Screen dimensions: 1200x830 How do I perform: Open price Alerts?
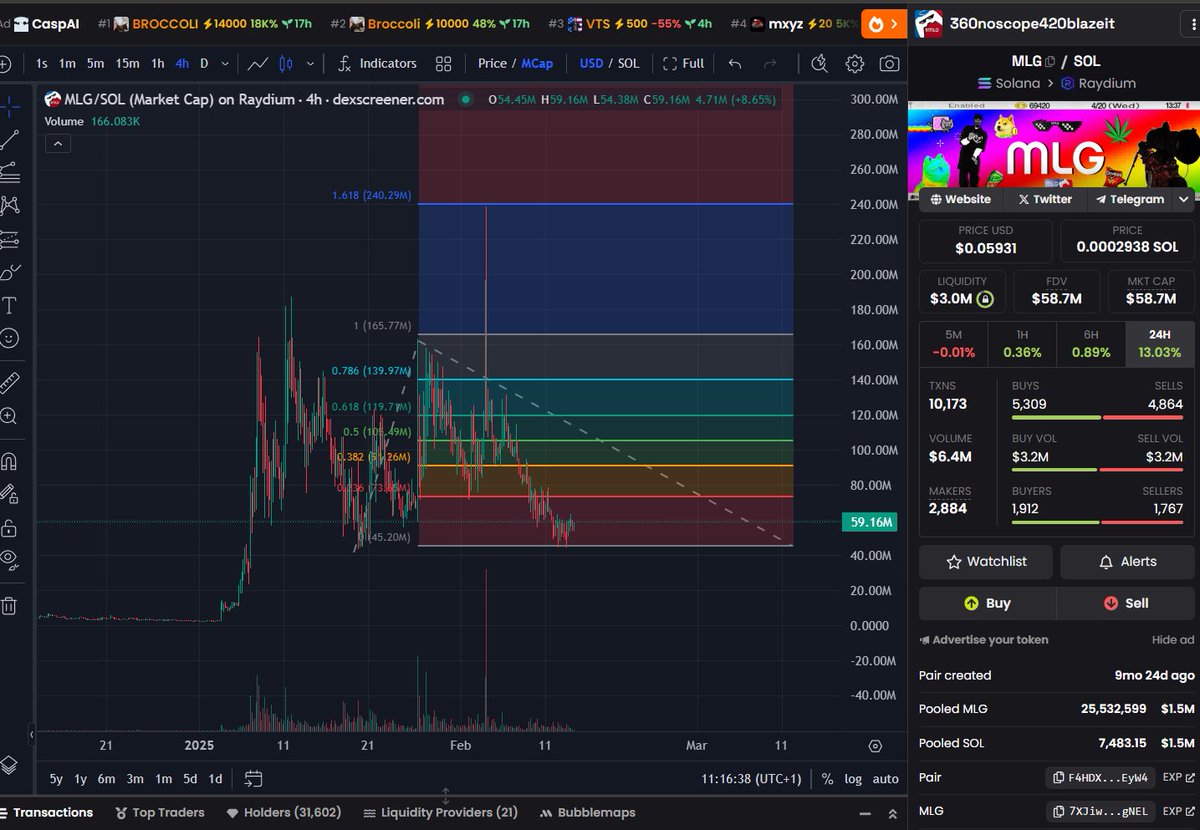tap(1127, 562)
